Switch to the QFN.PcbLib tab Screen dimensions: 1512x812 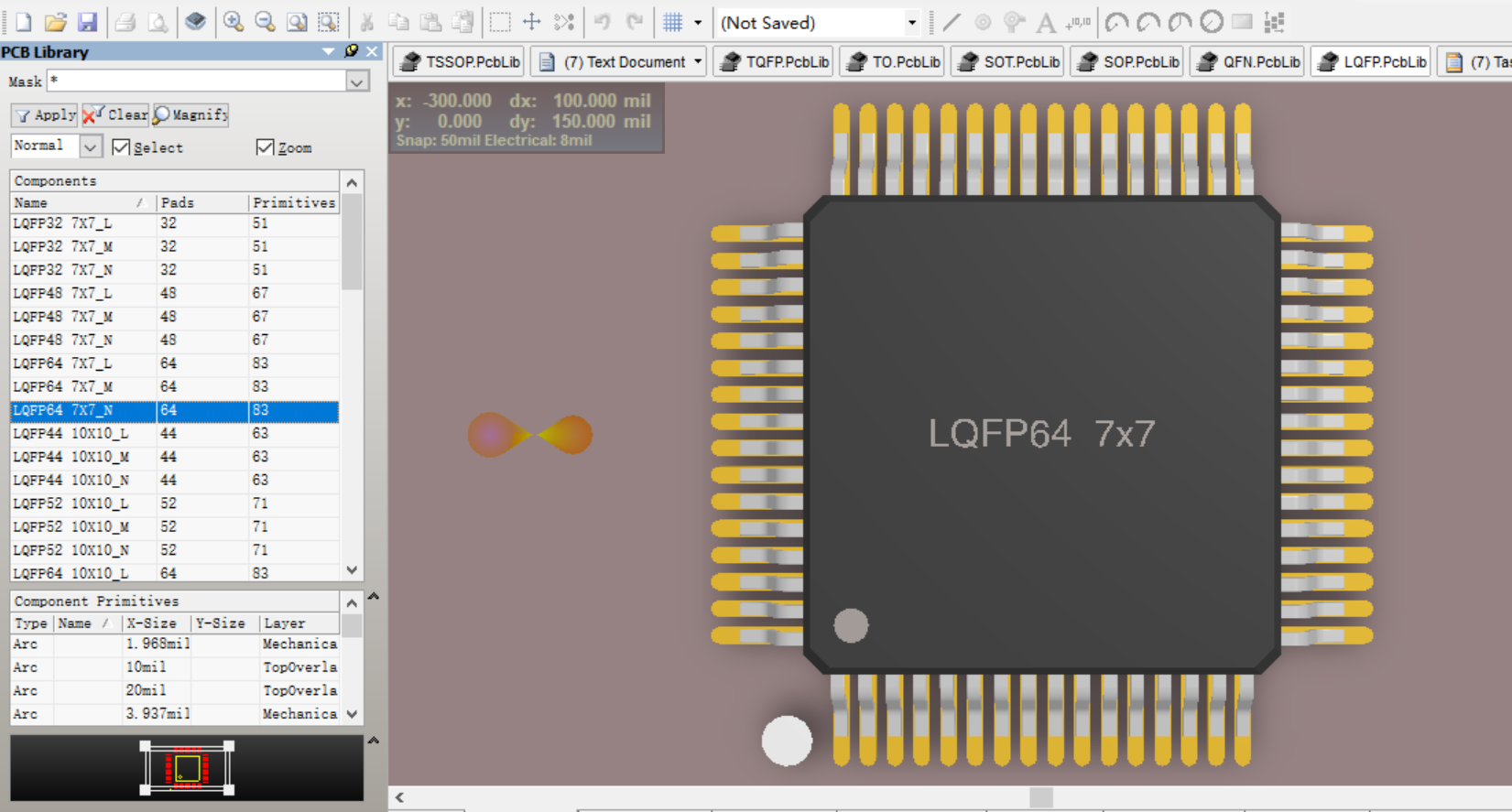pyautogui.click(x=1248, y=61)
